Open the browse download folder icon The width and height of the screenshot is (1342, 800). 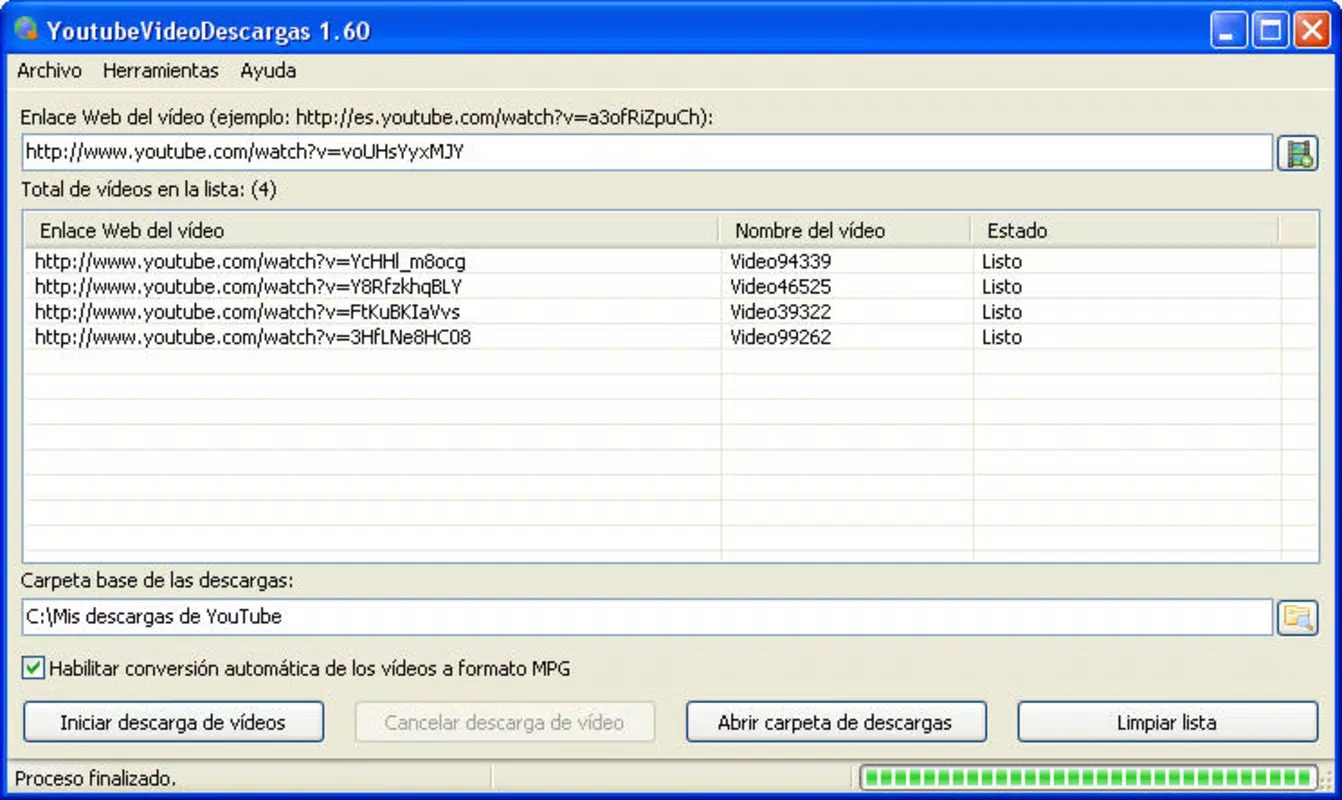(1298, 617)
